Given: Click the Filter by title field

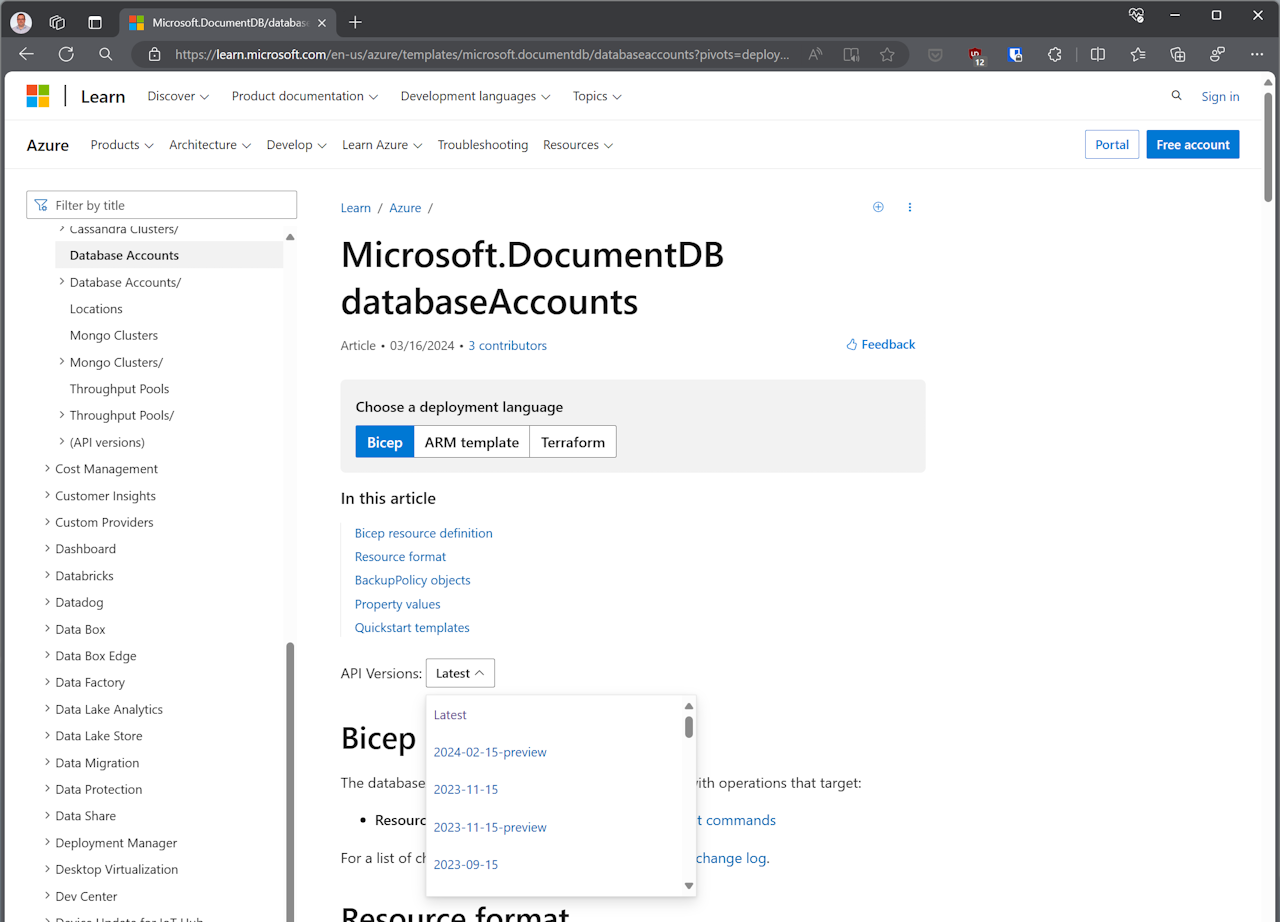Looking at the screenshot, I should point(162,205).
